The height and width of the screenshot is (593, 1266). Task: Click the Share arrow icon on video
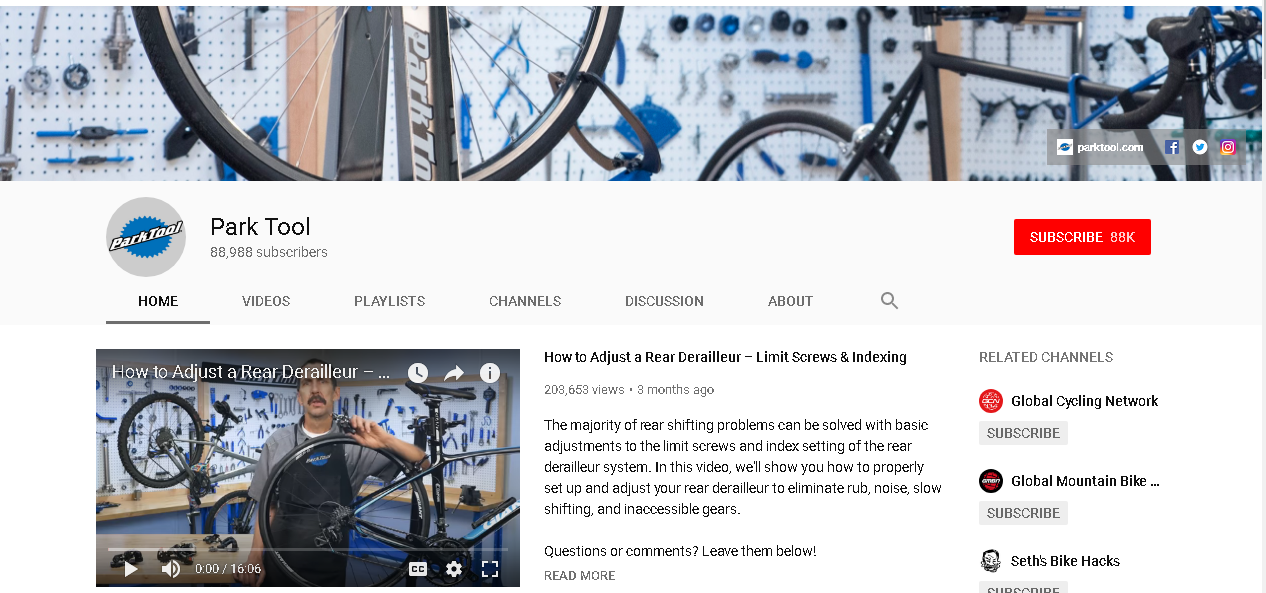(x=454, y=372)
